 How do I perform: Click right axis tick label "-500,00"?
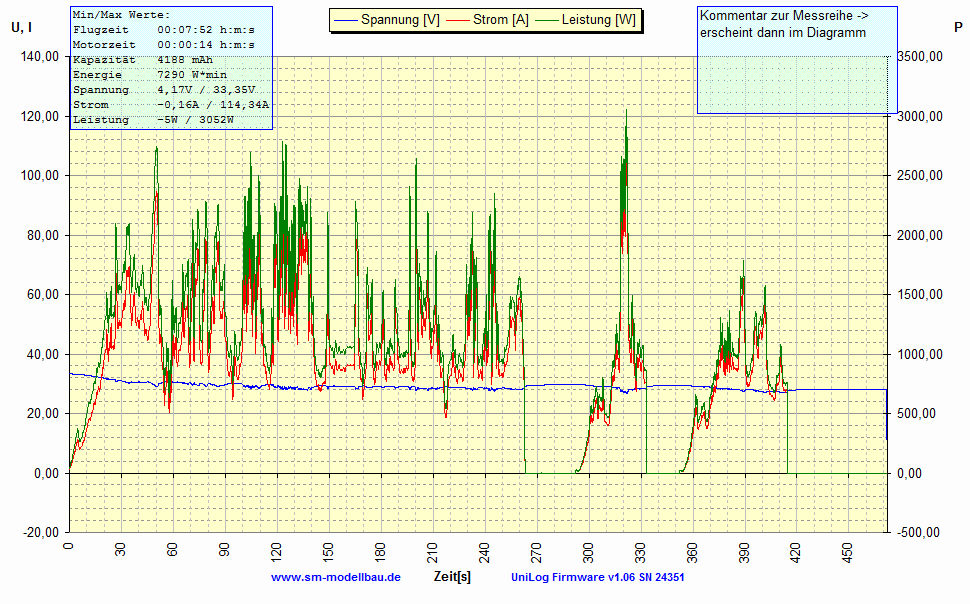[918, 533]
